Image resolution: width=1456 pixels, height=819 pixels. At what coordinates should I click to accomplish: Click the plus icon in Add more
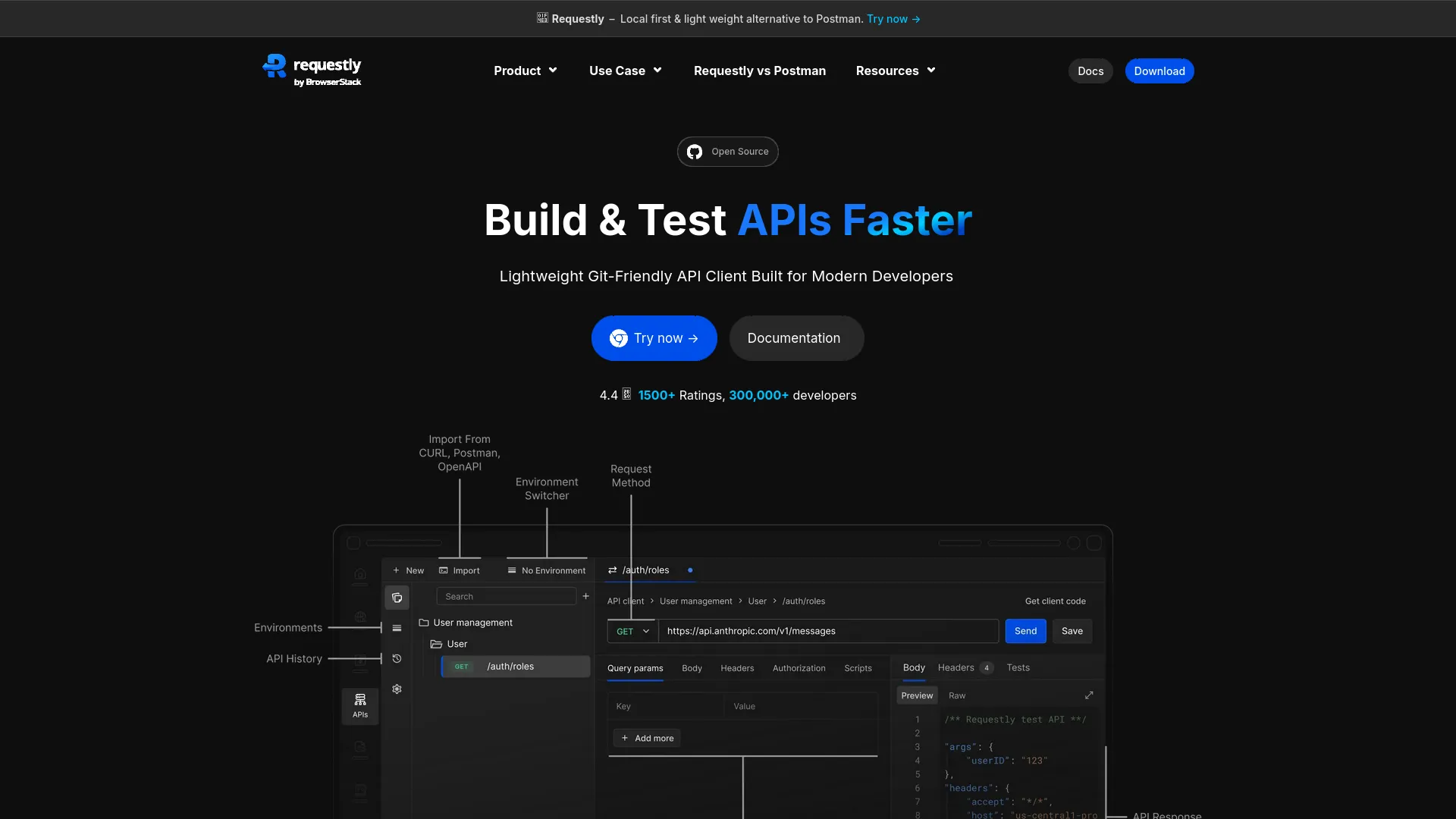[x=625, y=738]
